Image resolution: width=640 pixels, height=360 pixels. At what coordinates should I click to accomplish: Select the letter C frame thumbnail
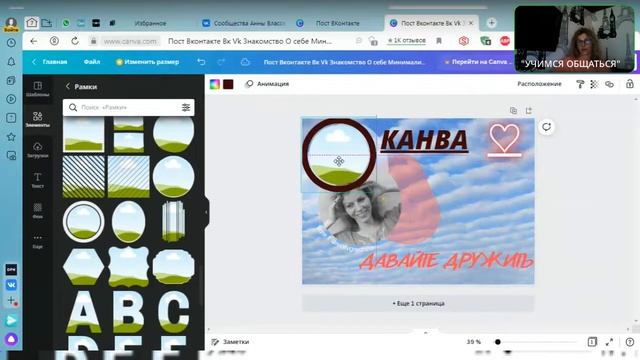(x=173, y=311)
